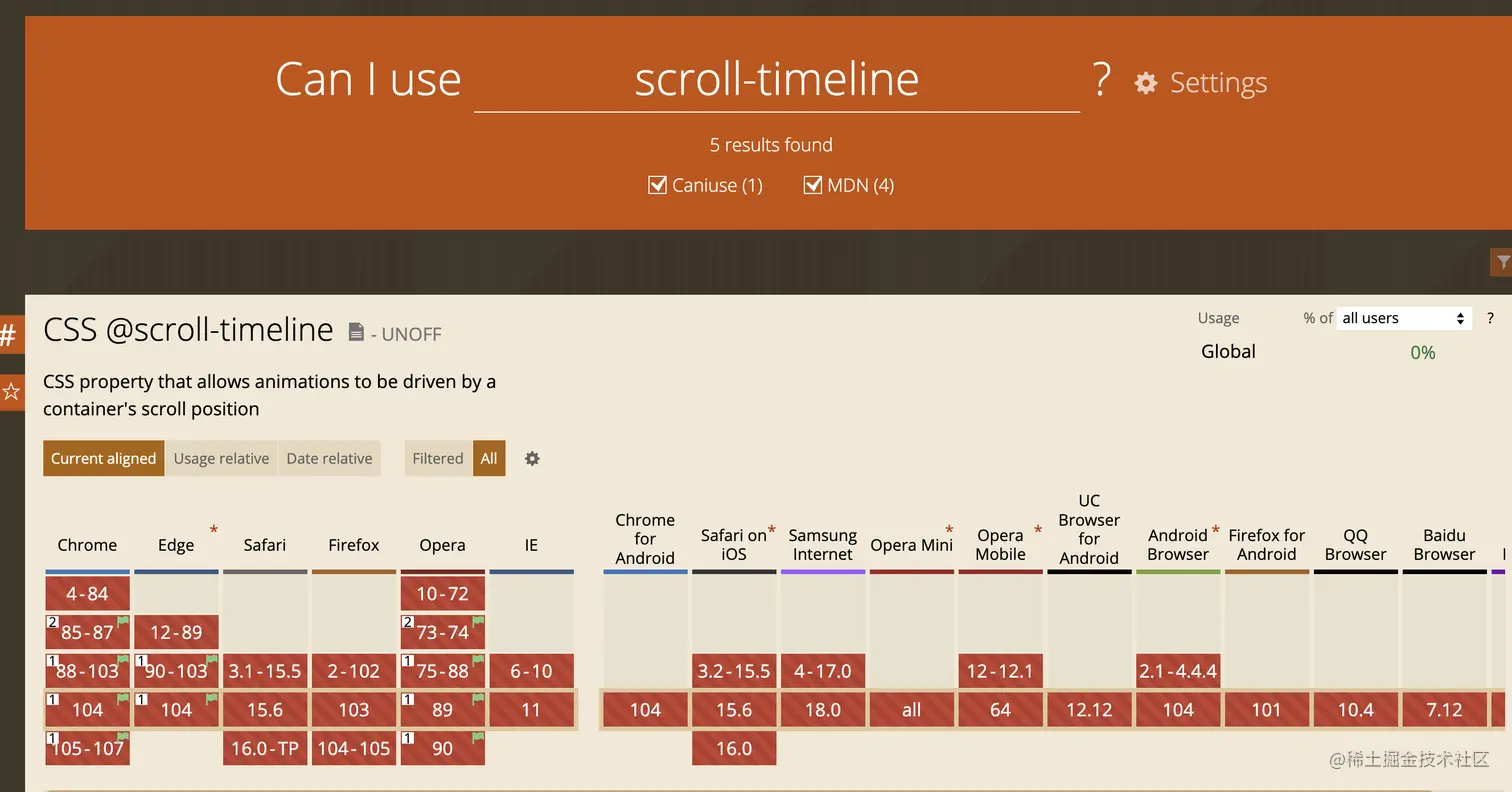Click the asterisk beside Opera Mobile
The width and height of the screenshot is (1512, 792).
pyautogui.click(x=1038, y=530)
